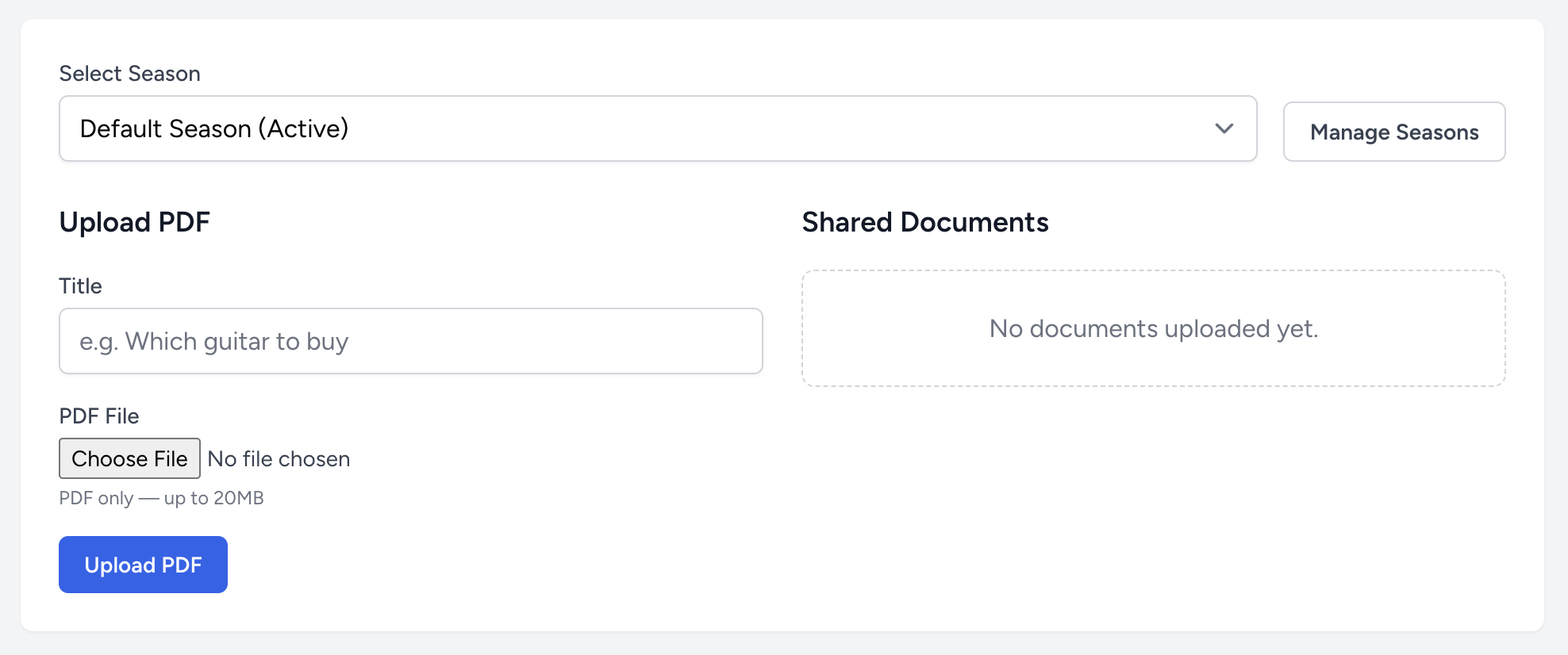Click the 'No documents uploaded yet.' message

click(1153, 328)
